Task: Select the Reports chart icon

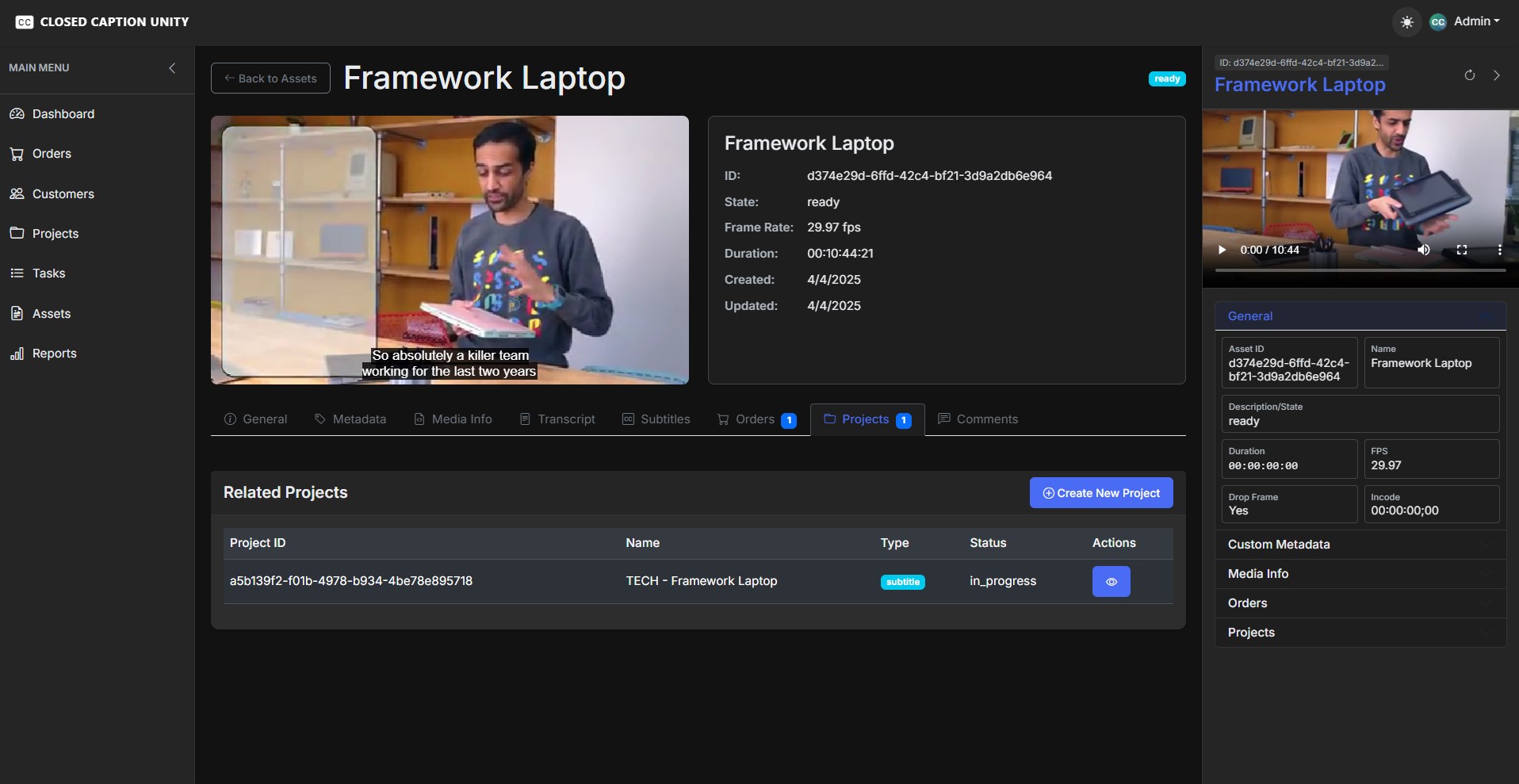Action: coord(17,353)
